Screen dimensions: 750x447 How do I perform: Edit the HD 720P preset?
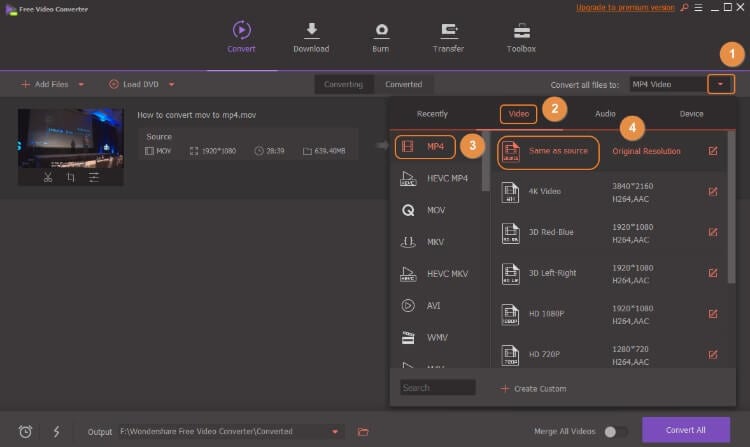point(713,355)
